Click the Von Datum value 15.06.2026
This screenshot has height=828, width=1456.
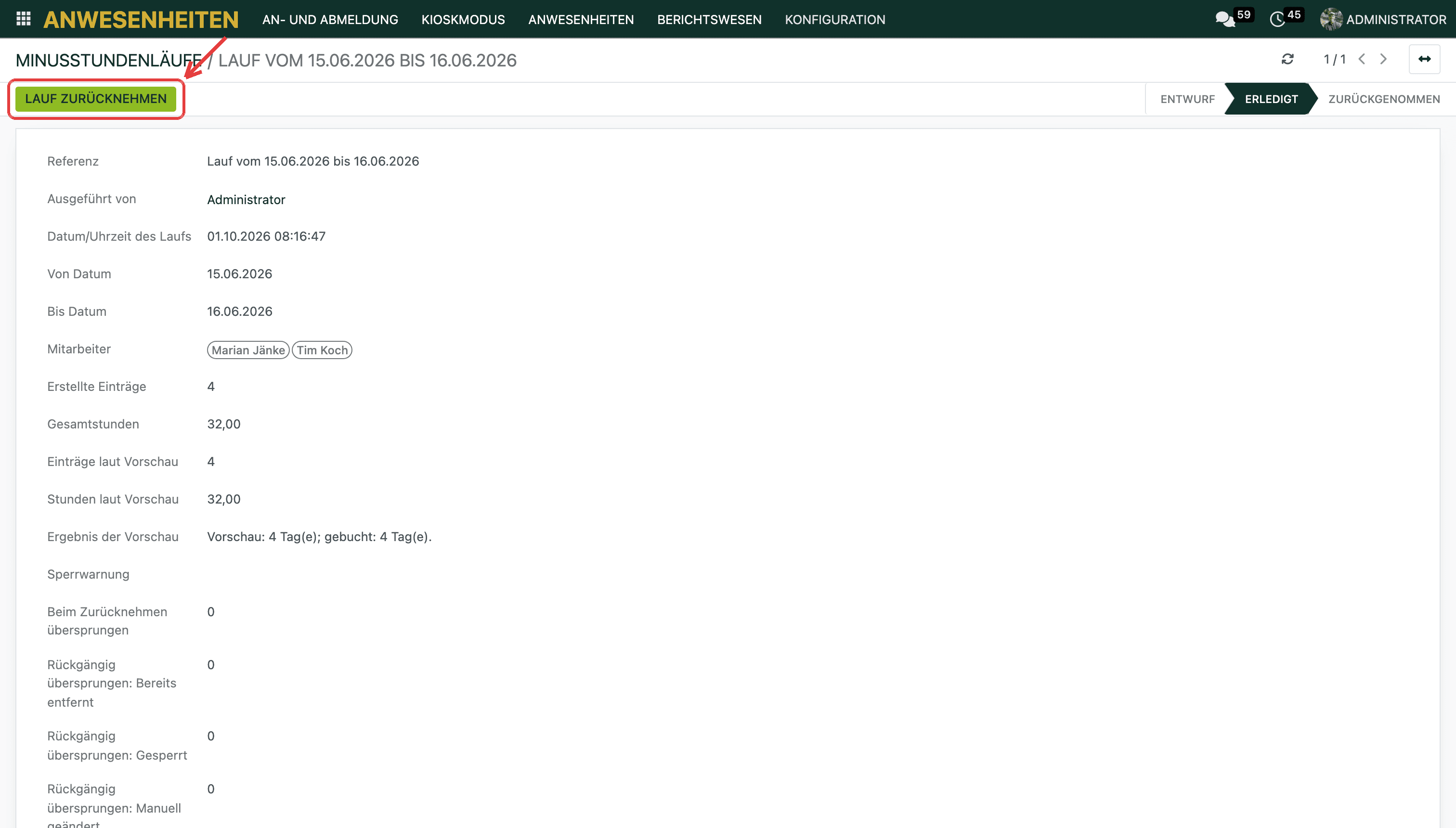tap(239, 273)
